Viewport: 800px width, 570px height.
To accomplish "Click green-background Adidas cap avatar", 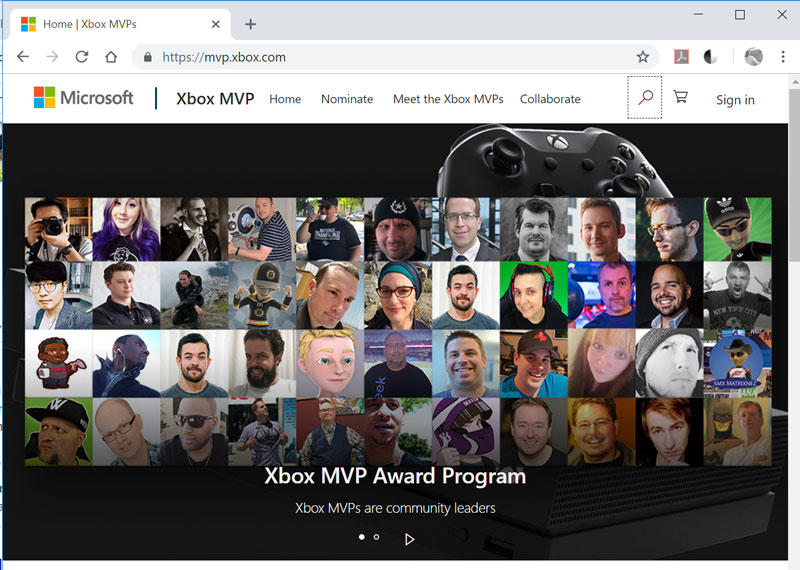I will point(737,230).
